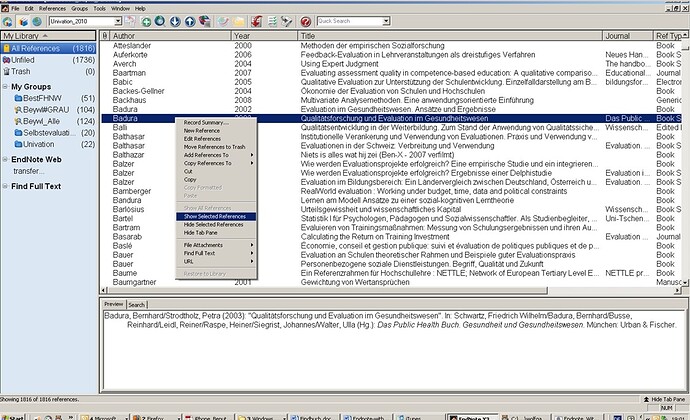Select the Univation group

point(55,144)
